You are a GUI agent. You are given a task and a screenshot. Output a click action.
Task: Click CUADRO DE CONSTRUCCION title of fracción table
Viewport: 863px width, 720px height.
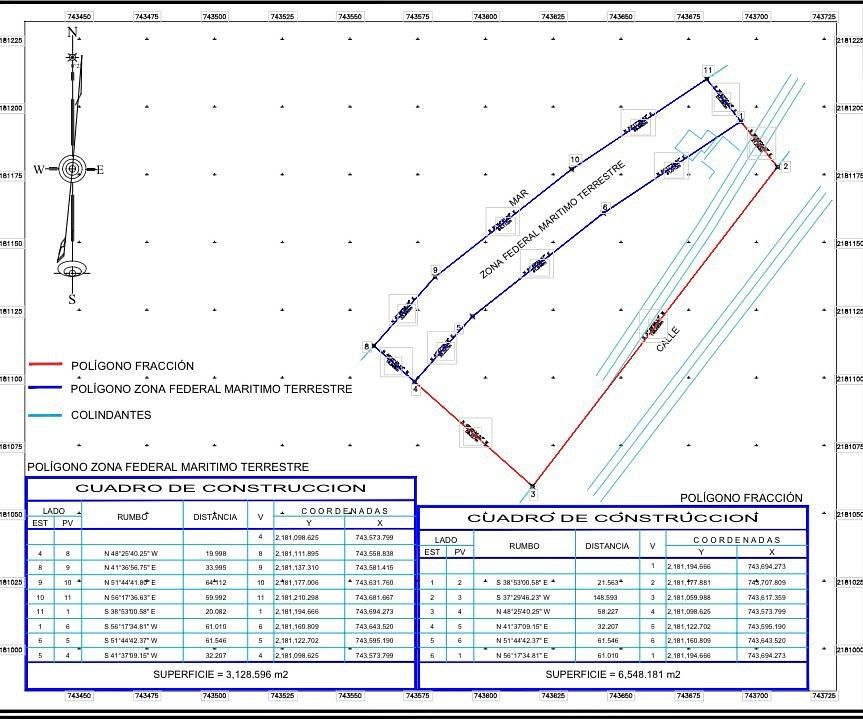[x=613, y=518]
